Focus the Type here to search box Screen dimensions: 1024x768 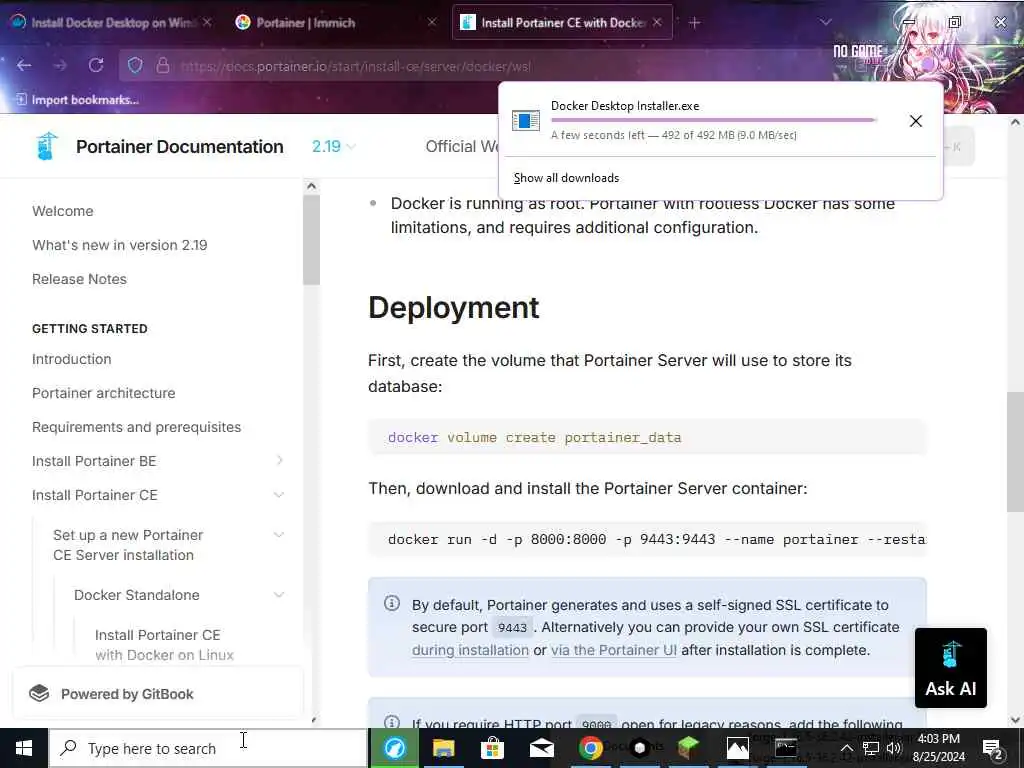click(208, 748)
